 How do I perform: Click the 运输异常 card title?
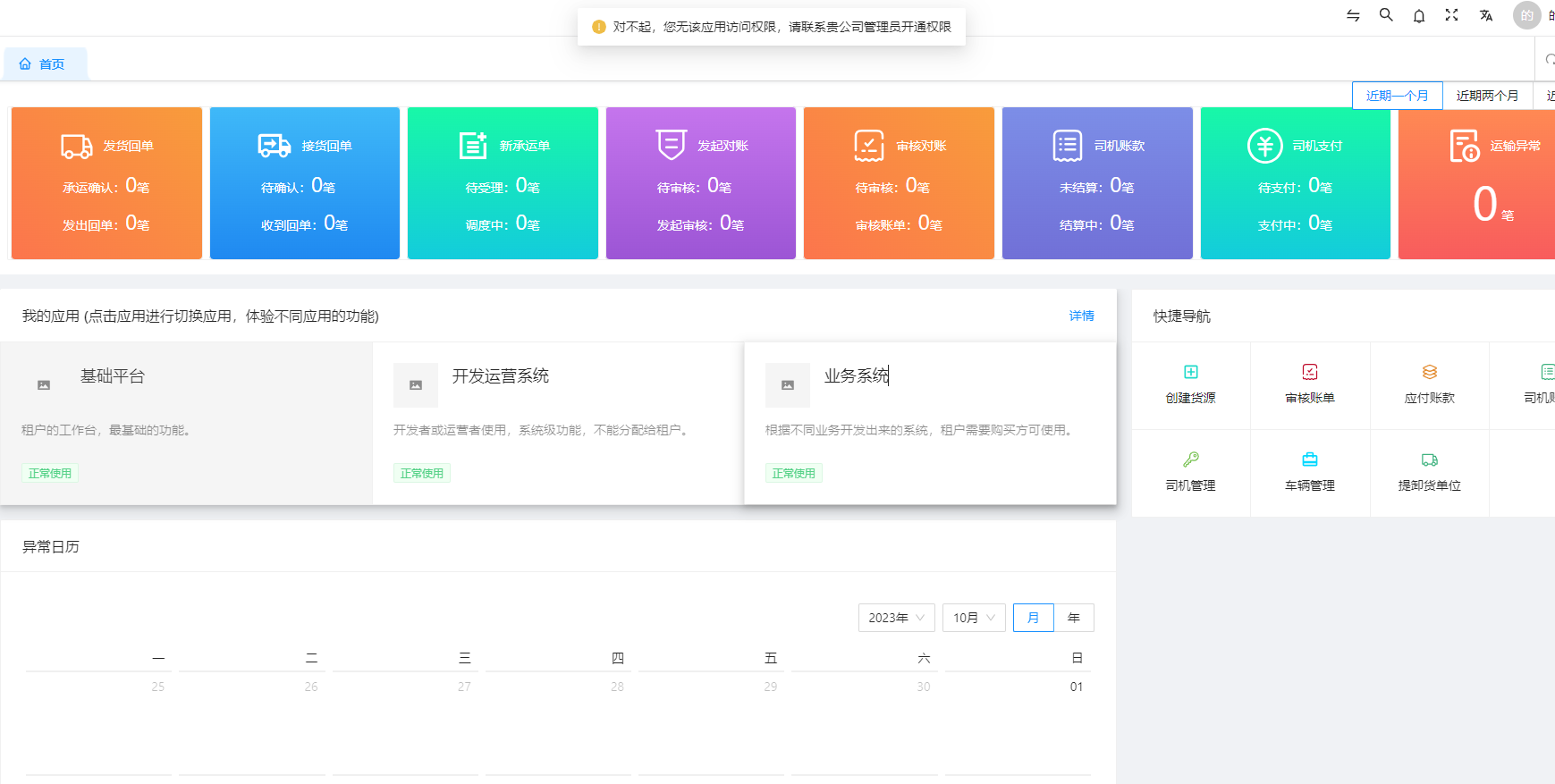1516,146
